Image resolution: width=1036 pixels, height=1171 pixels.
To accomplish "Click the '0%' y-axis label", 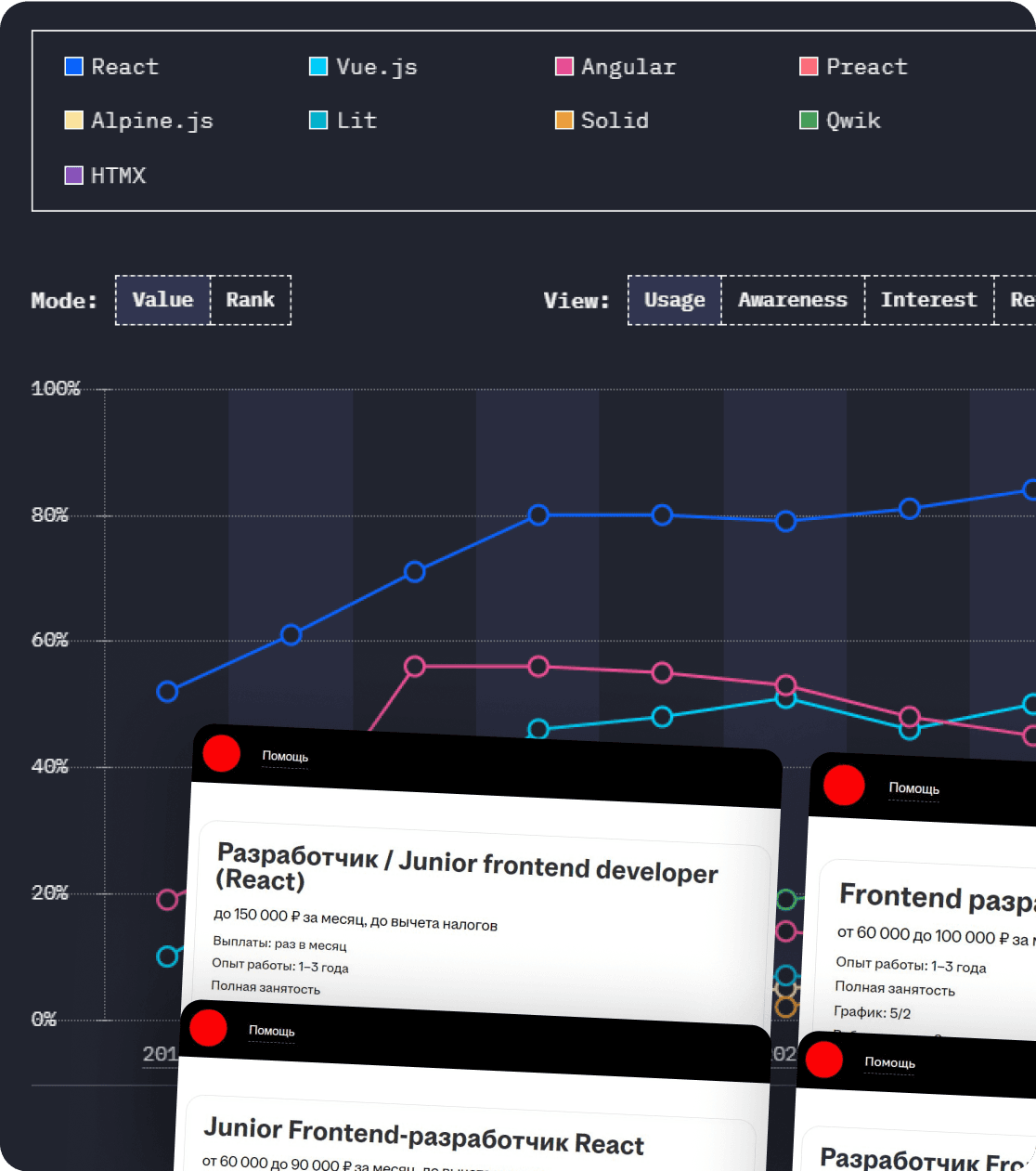I will (45, 1019).
